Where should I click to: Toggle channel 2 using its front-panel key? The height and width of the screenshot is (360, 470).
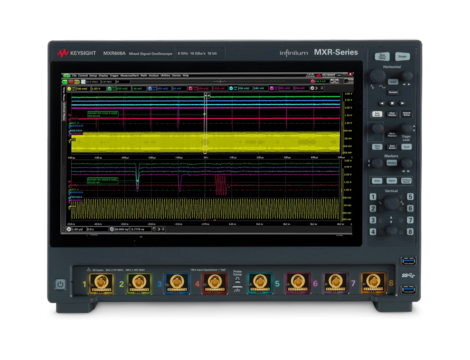373,209
